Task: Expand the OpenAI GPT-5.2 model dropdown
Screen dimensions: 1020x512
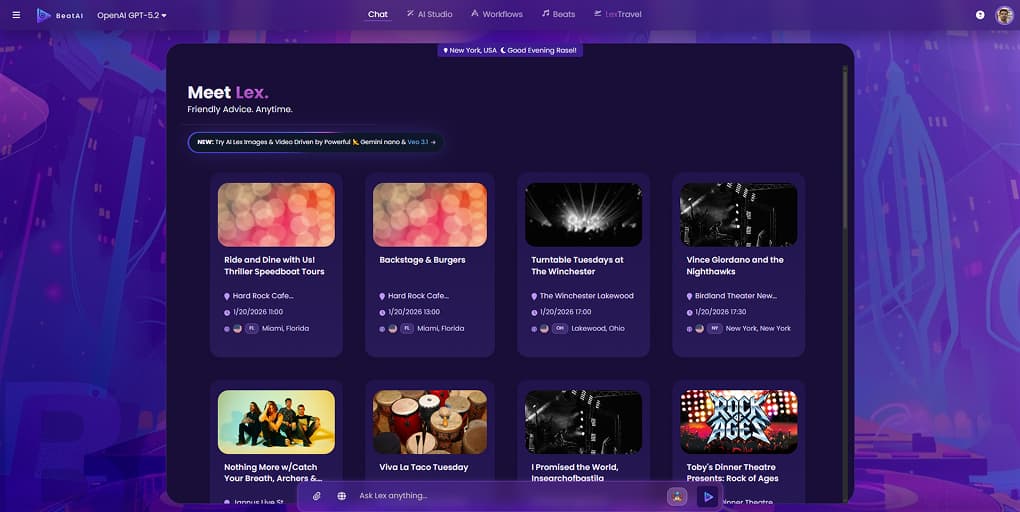Action: pyautogui.click(x=132, y=15)
